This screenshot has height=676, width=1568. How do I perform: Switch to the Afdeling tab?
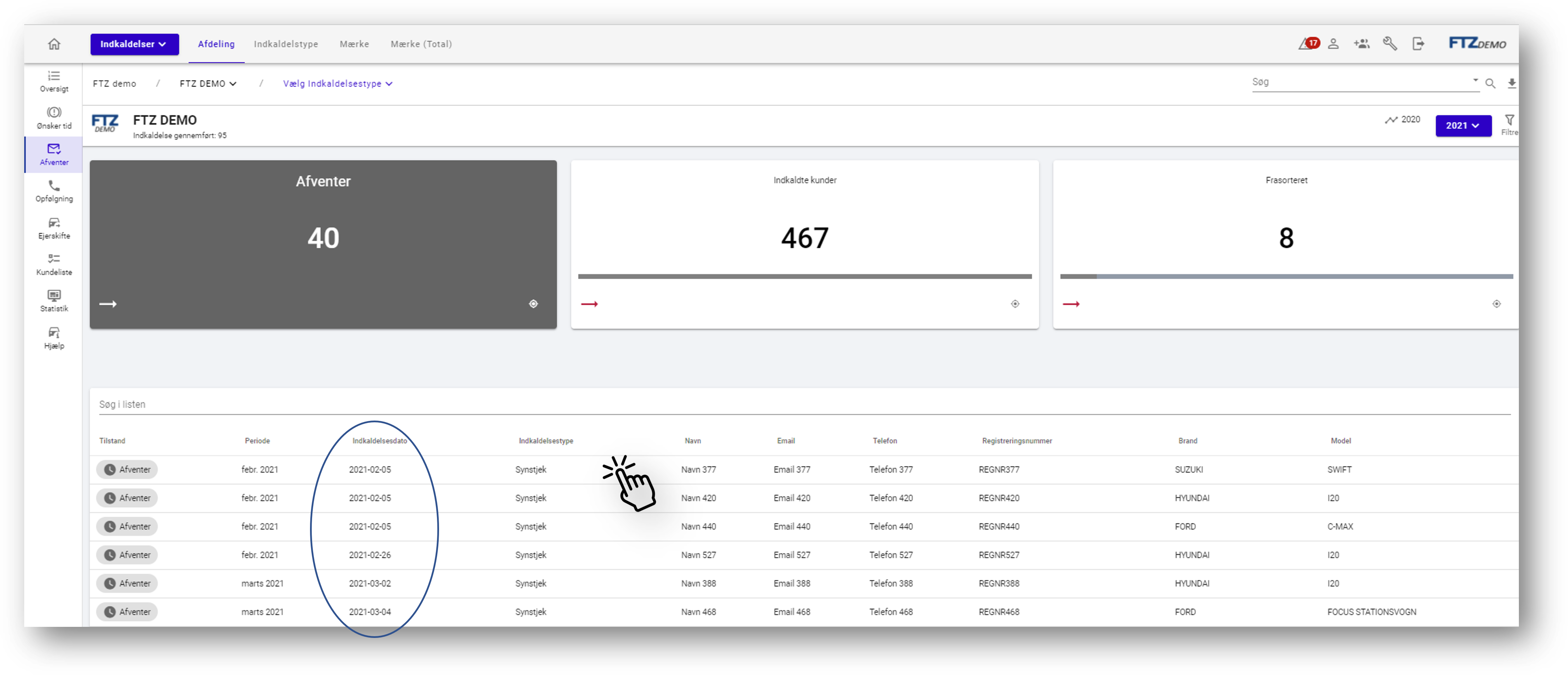216,44
